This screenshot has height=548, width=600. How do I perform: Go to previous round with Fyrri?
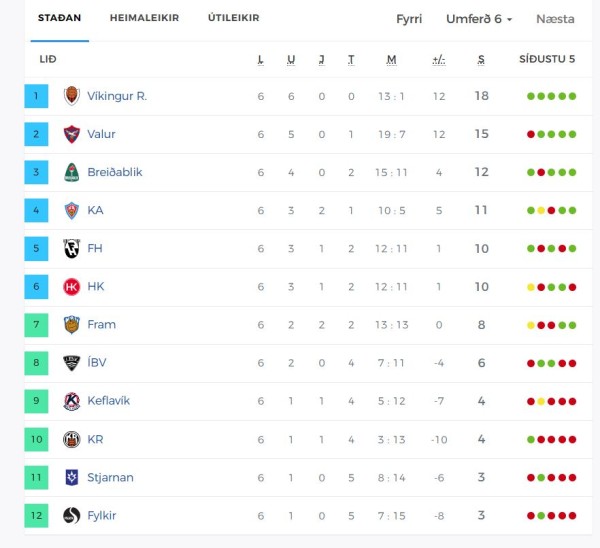click(x=409, y=19)
